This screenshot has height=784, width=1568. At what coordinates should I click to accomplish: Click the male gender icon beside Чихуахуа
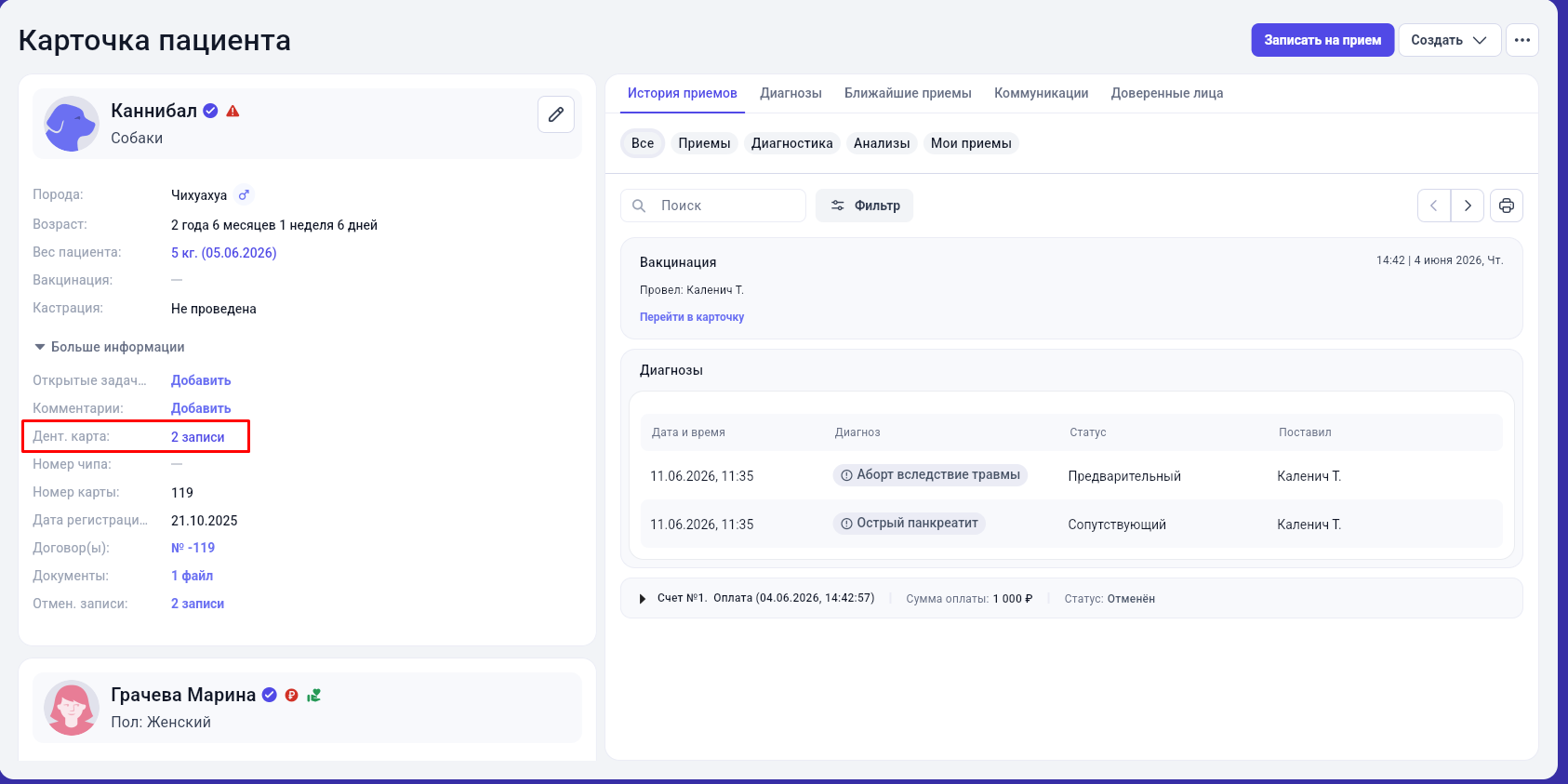(244, 195)
